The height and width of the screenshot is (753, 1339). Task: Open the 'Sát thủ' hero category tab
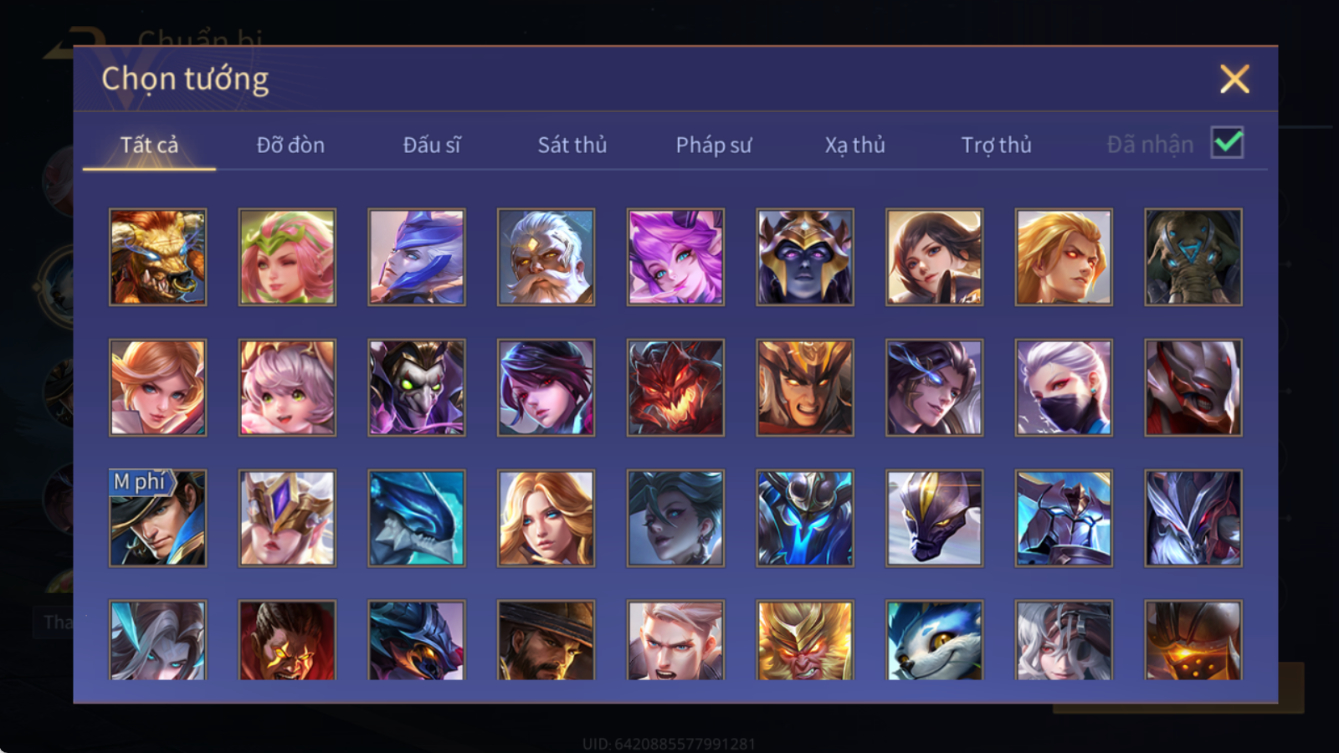click(x=572, y=145)
